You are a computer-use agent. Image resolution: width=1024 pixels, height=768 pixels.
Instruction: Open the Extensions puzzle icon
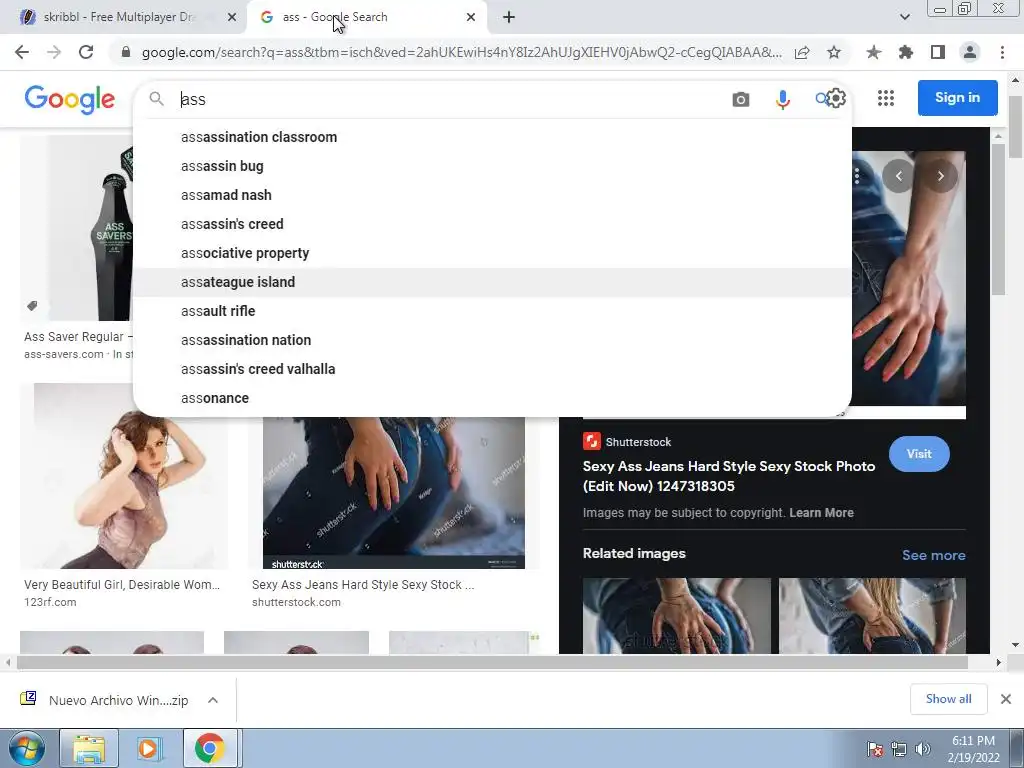pos(905,52)
